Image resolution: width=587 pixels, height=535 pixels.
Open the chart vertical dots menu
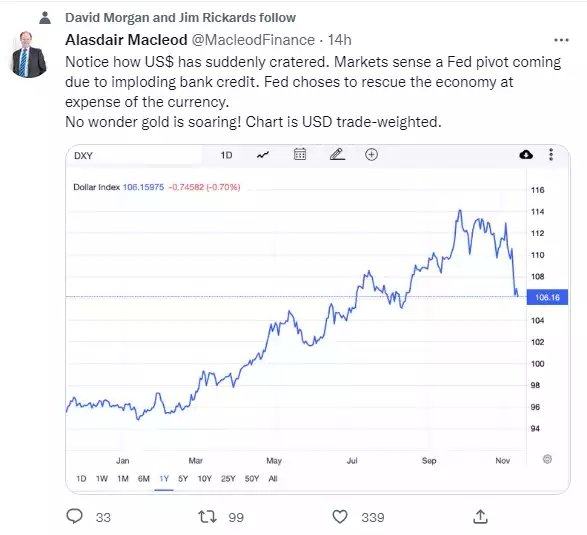click(551, 154)
